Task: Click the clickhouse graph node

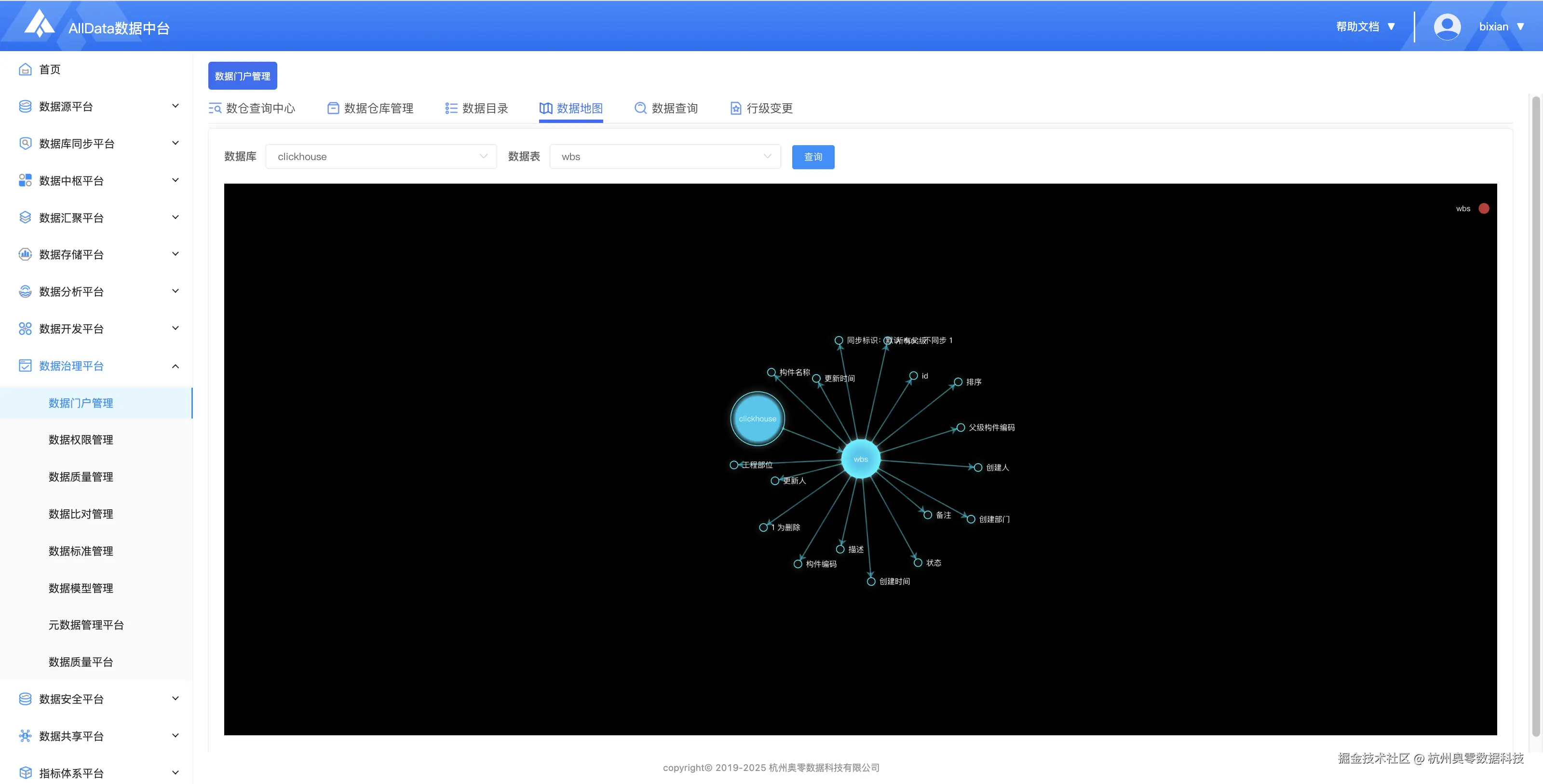Action: (757, 419)
